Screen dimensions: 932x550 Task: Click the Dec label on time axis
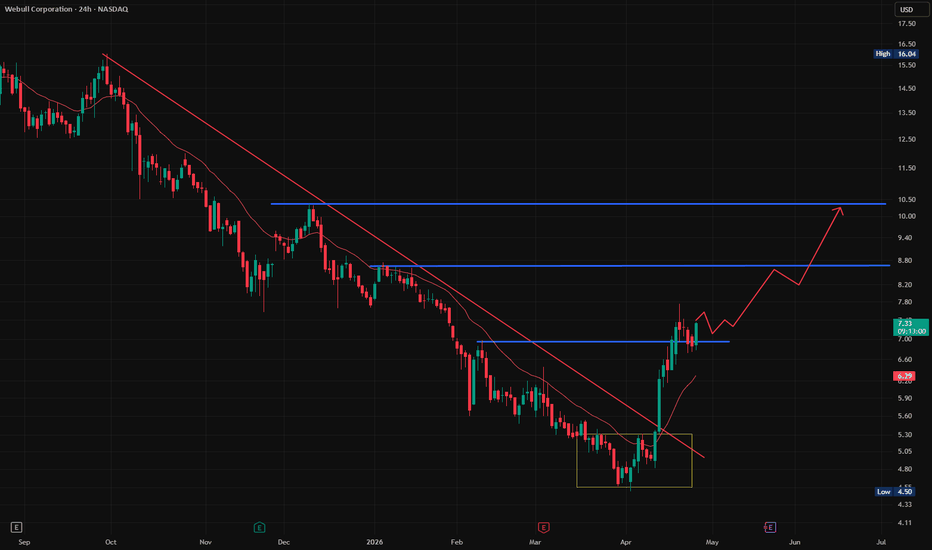pos(284,542)
